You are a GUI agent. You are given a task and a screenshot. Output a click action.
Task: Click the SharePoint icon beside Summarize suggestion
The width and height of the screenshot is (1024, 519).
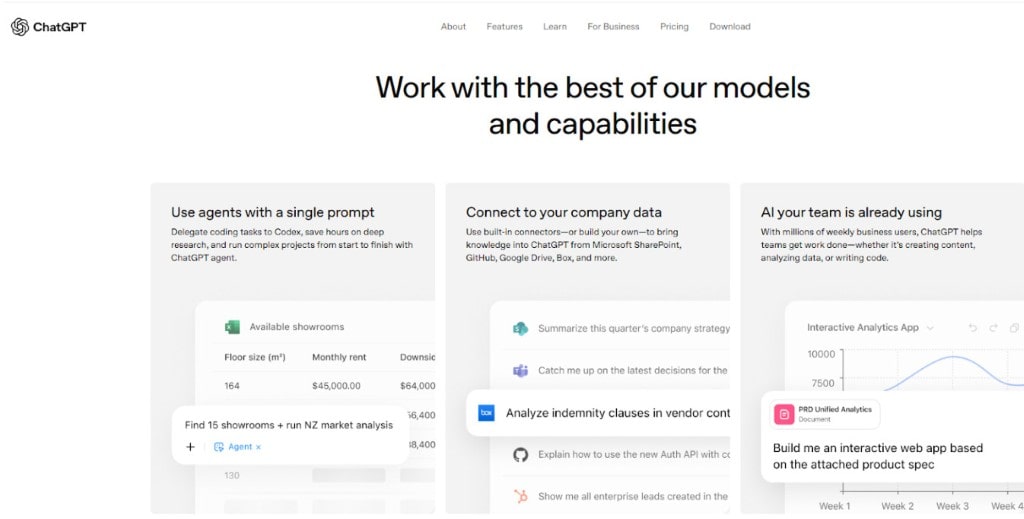tap(520, 328)
